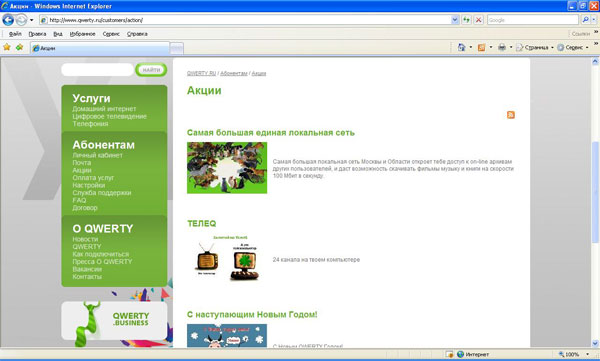The height and width of the screenshot is (361, 600).
Task: Click the search magnifier icon in toolbar
Action: pos(585,20)
